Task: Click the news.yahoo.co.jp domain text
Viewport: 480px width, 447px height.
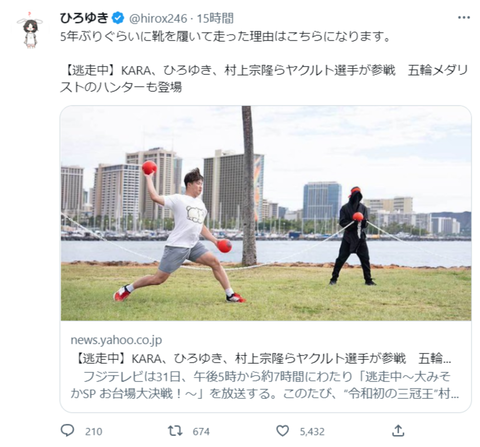Action: coord(116,340)
